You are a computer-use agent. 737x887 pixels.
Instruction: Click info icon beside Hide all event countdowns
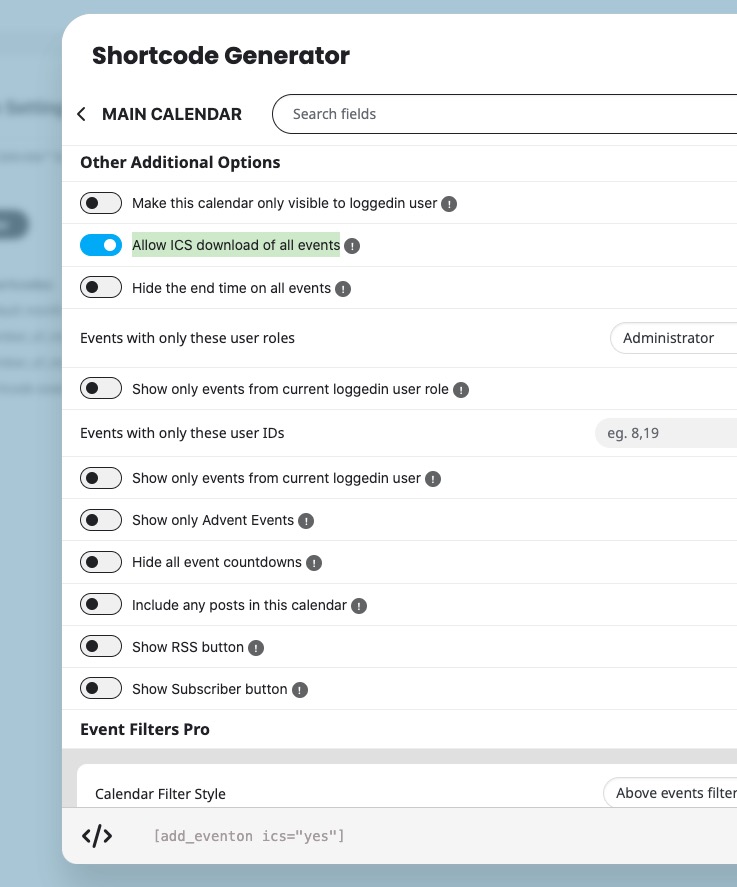314,563
